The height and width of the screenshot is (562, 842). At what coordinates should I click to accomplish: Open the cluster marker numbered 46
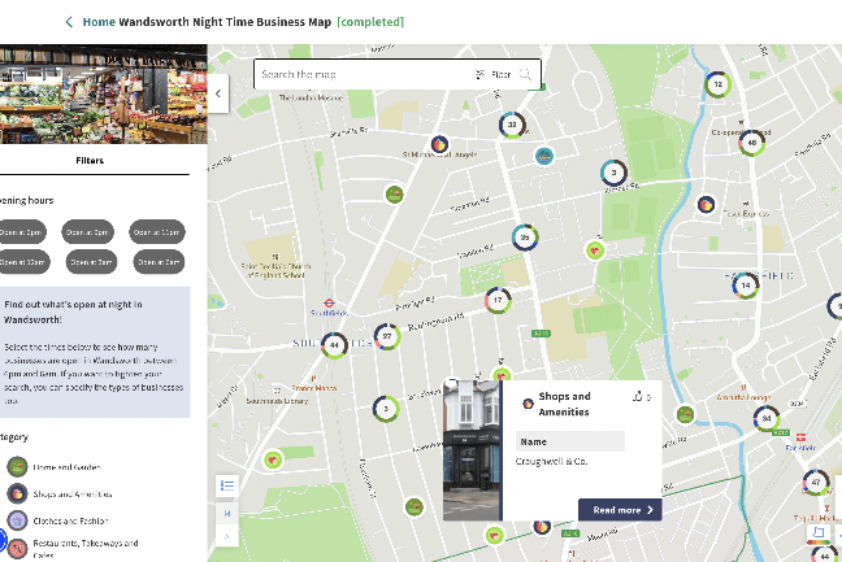click(752, 143)
